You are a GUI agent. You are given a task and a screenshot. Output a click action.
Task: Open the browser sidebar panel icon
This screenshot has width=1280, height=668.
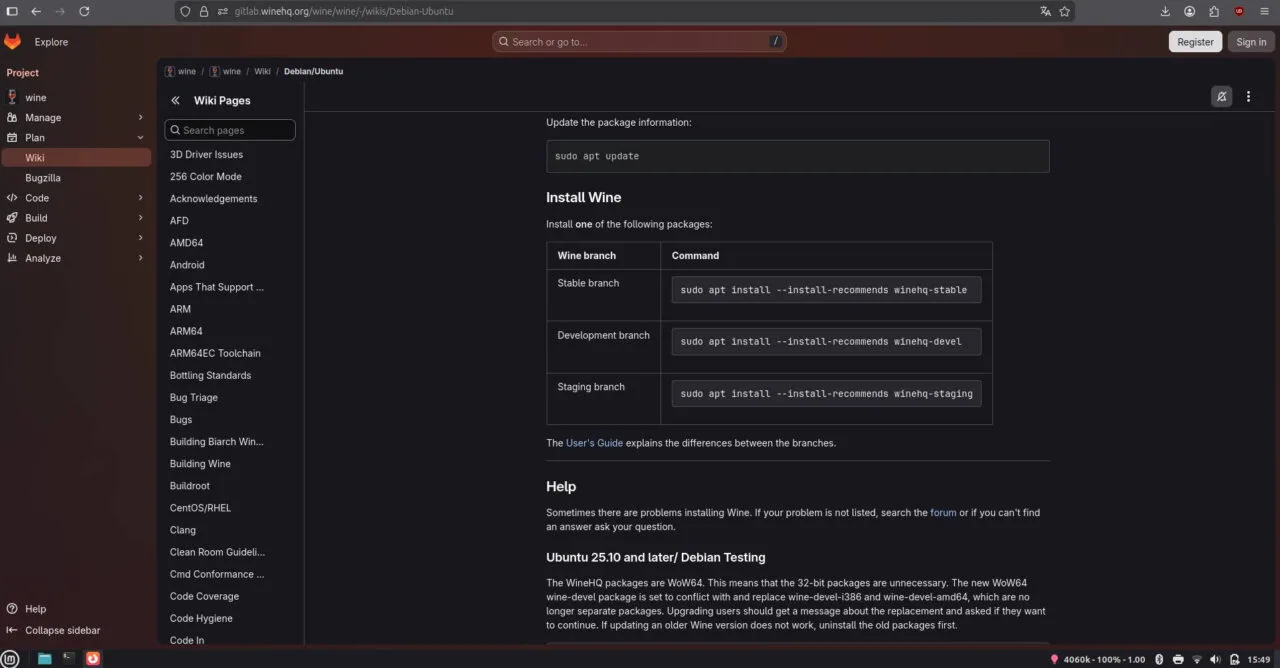(12, 11)
